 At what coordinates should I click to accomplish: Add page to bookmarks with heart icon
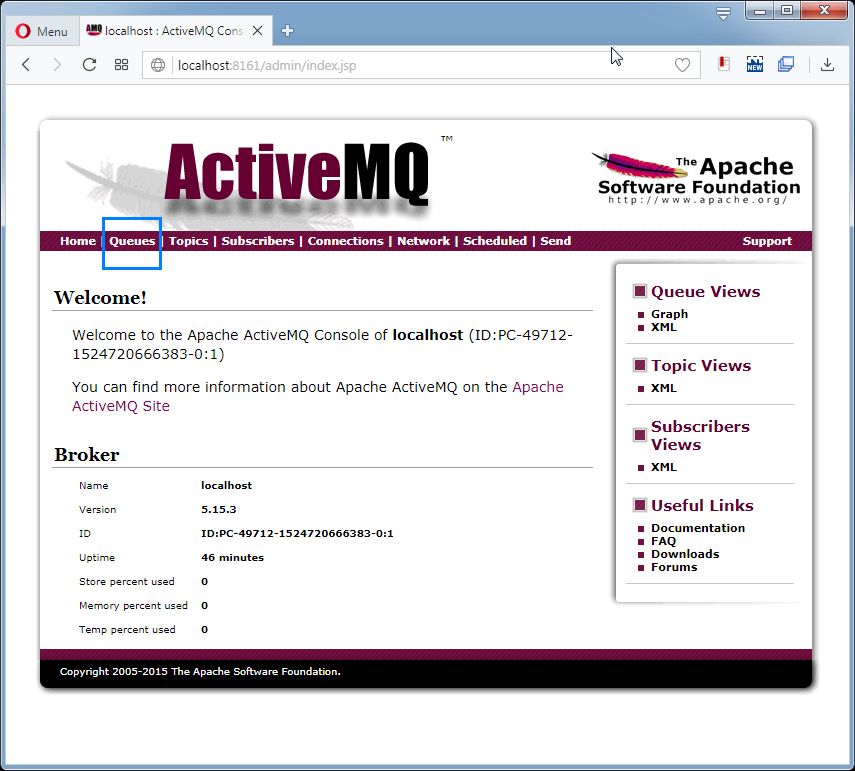click(x=682, y=65)
